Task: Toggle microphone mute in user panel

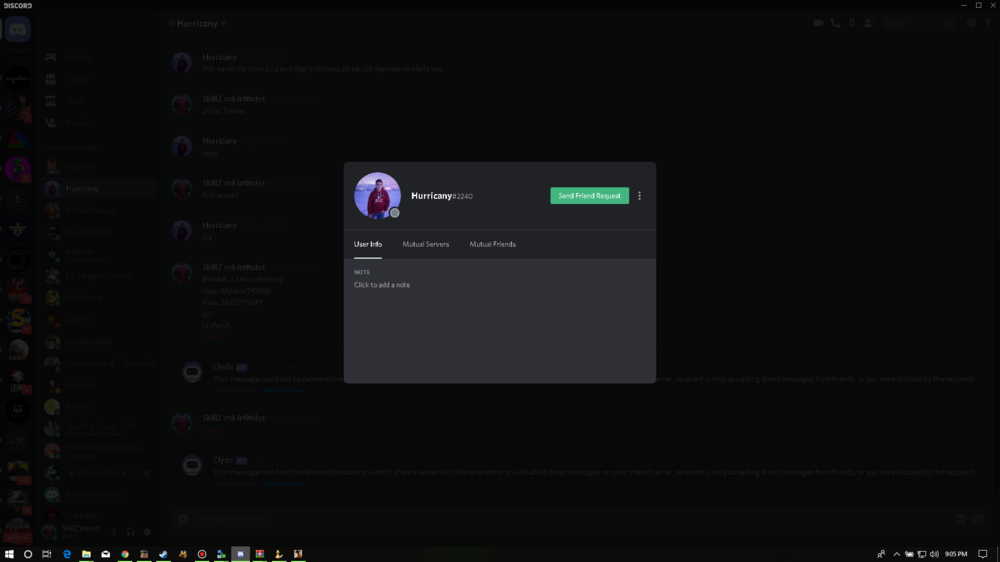Action: tap(114, 531)
